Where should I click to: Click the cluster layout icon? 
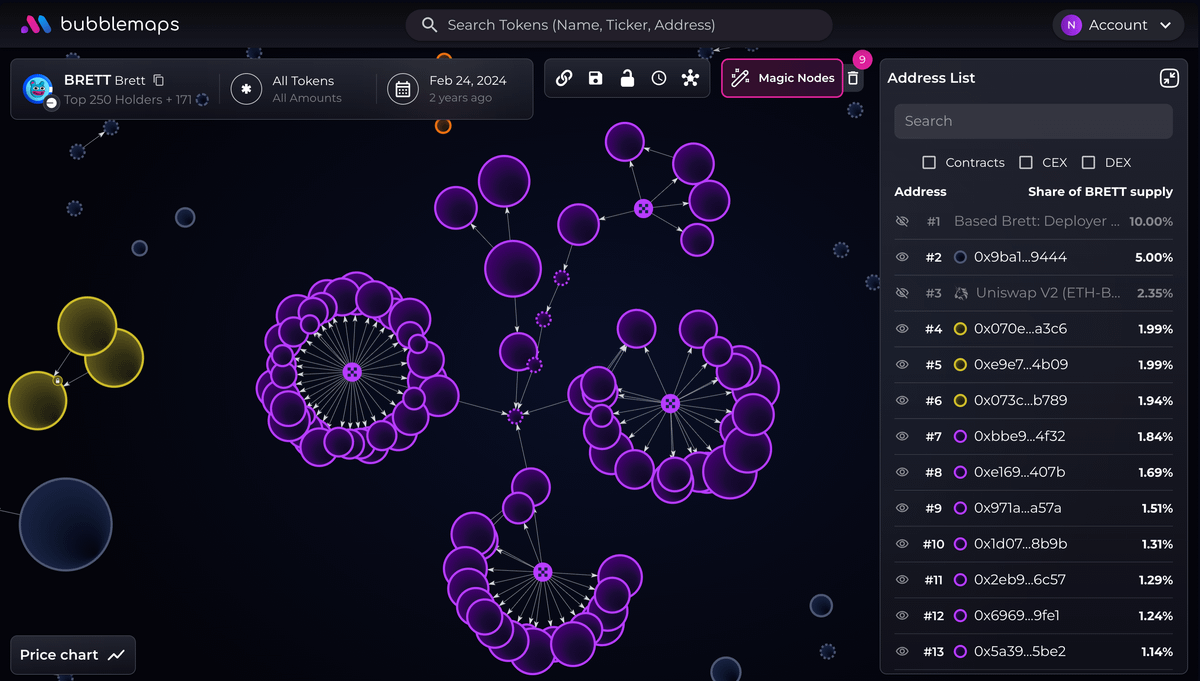(690, 78)
